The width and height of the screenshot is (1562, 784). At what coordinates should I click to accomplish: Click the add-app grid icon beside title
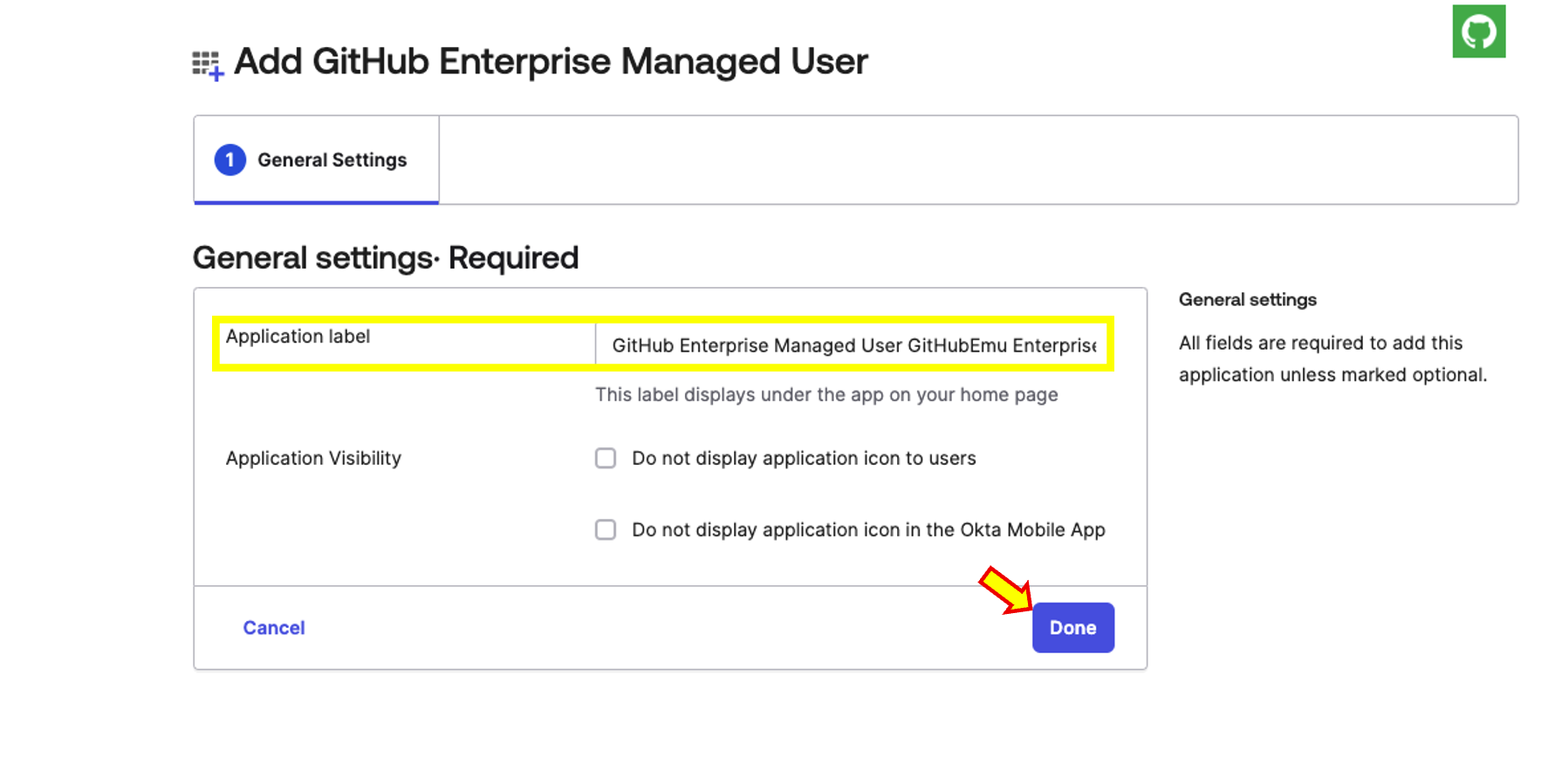point(208,65)
